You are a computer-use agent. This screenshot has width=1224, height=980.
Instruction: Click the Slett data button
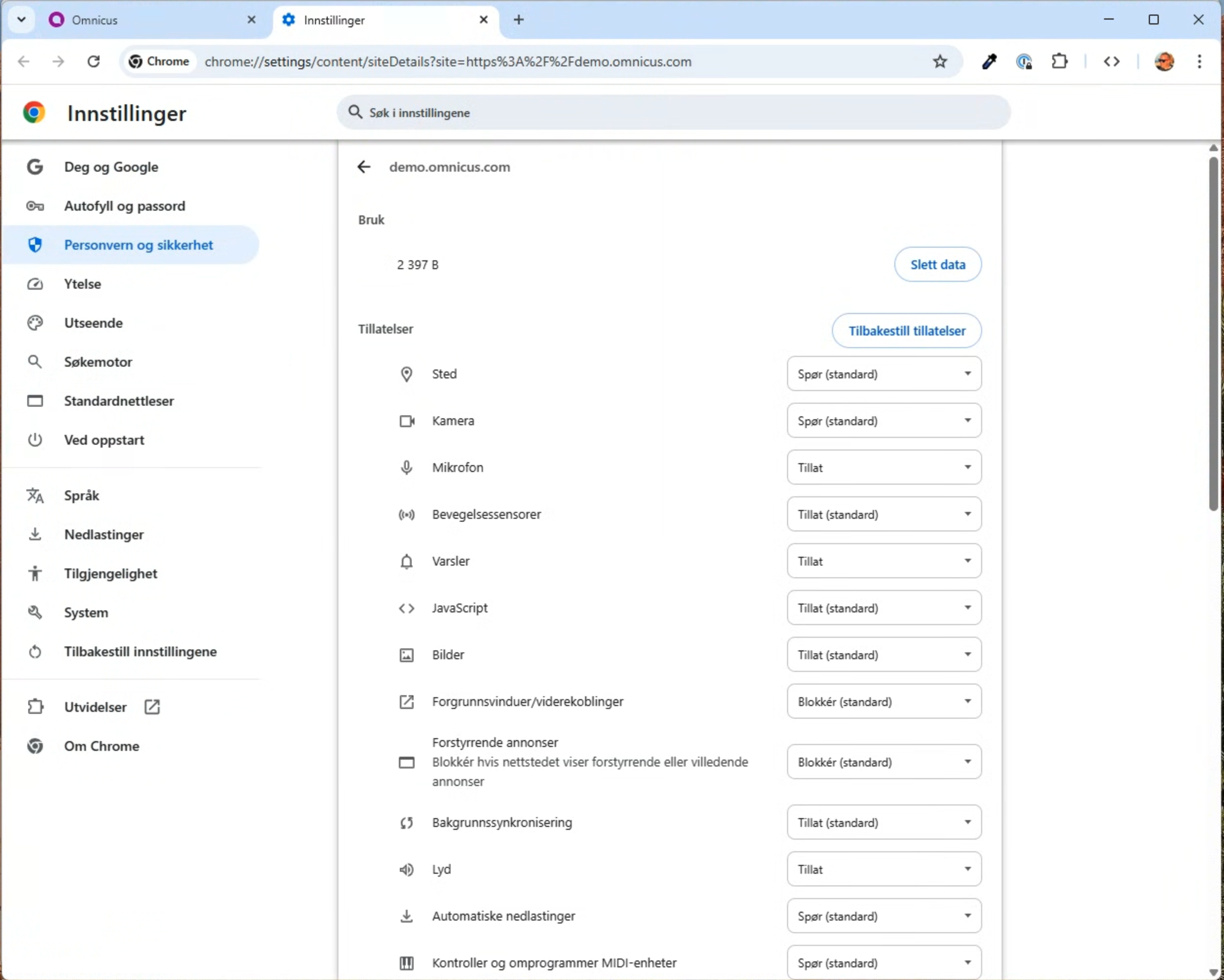[x=937, y=264]
